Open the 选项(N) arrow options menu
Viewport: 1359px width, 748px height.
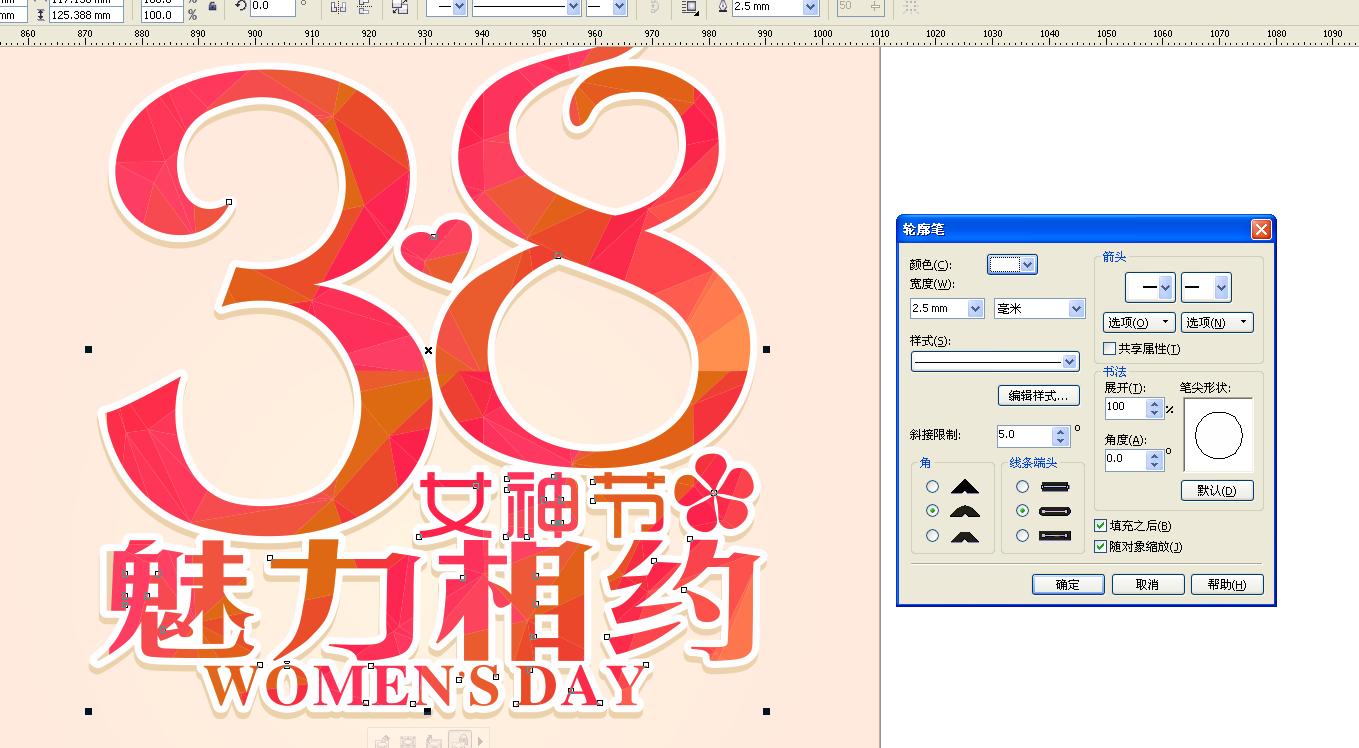coord(1216,322)
